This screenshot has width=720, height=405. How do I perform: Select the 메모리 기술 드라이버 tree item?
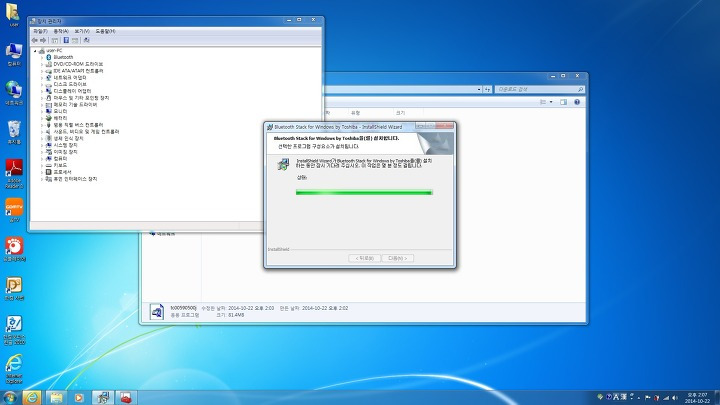[75, 105]
